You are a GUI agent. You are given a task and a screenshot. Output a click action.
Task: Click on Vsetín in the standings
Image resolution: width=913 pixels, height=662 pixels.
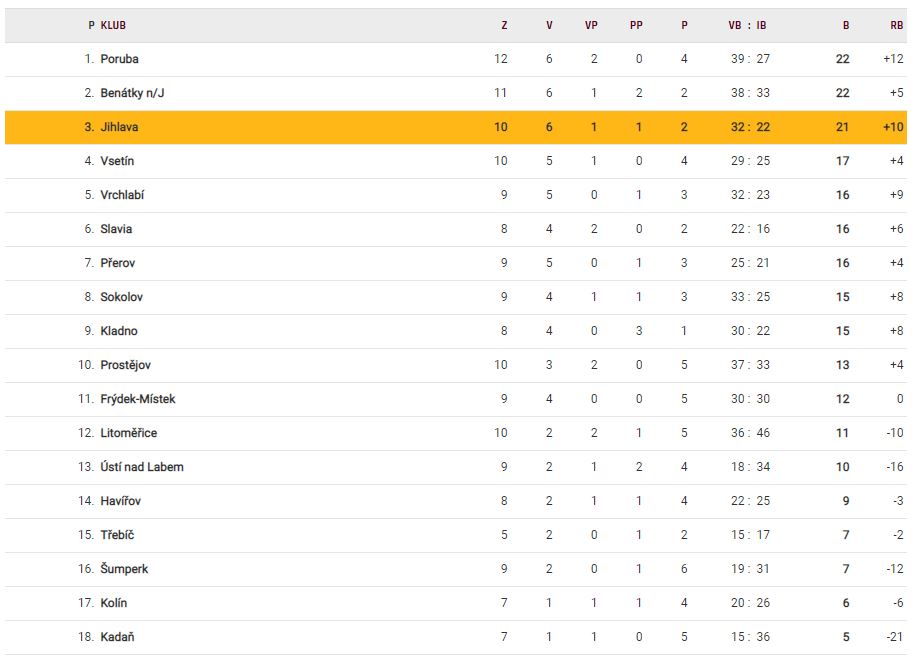point(117,161)
